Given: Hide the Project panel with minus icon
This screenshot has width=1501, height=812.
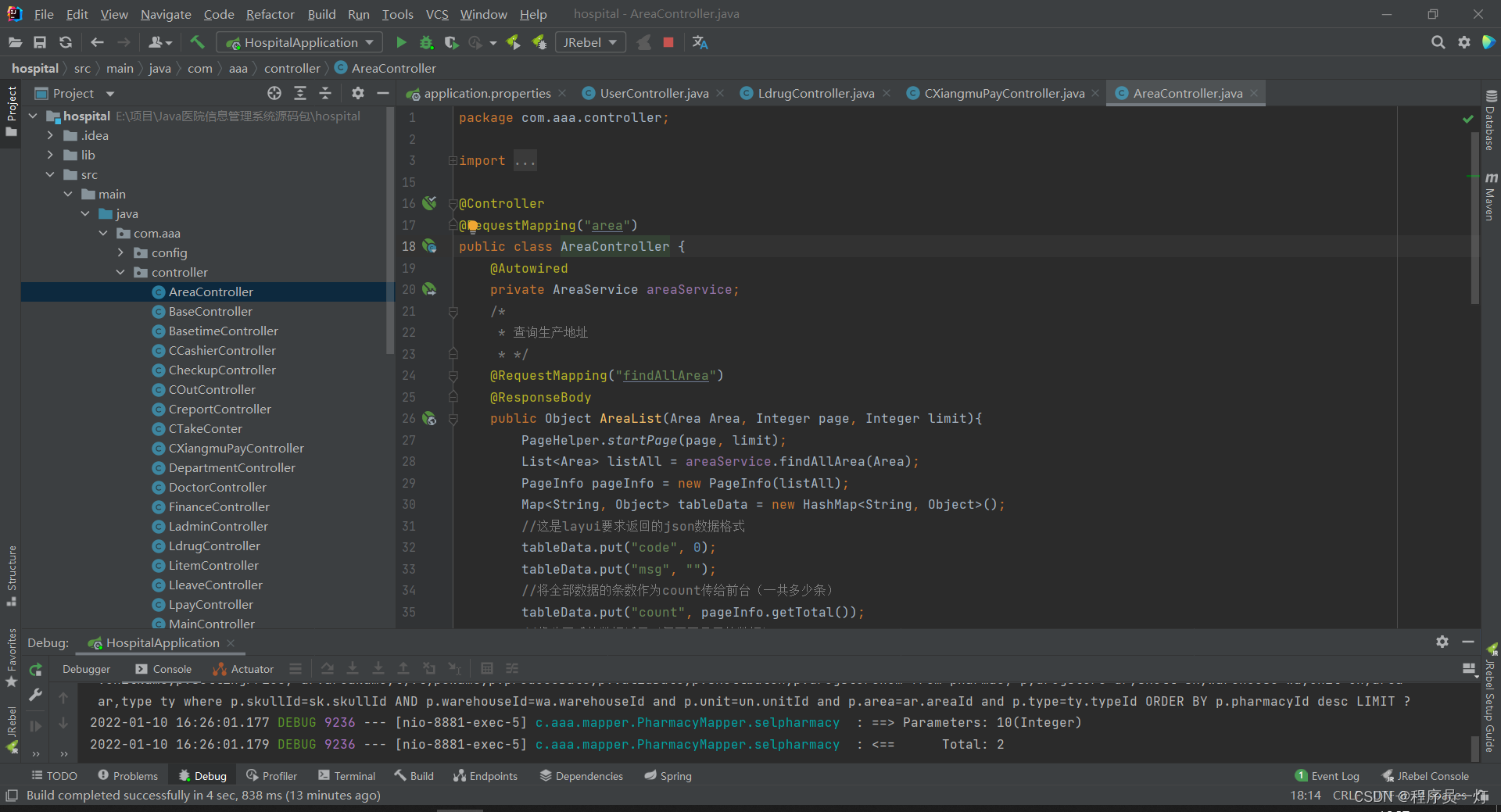Looking at the screenshot, I should [382, 93].
